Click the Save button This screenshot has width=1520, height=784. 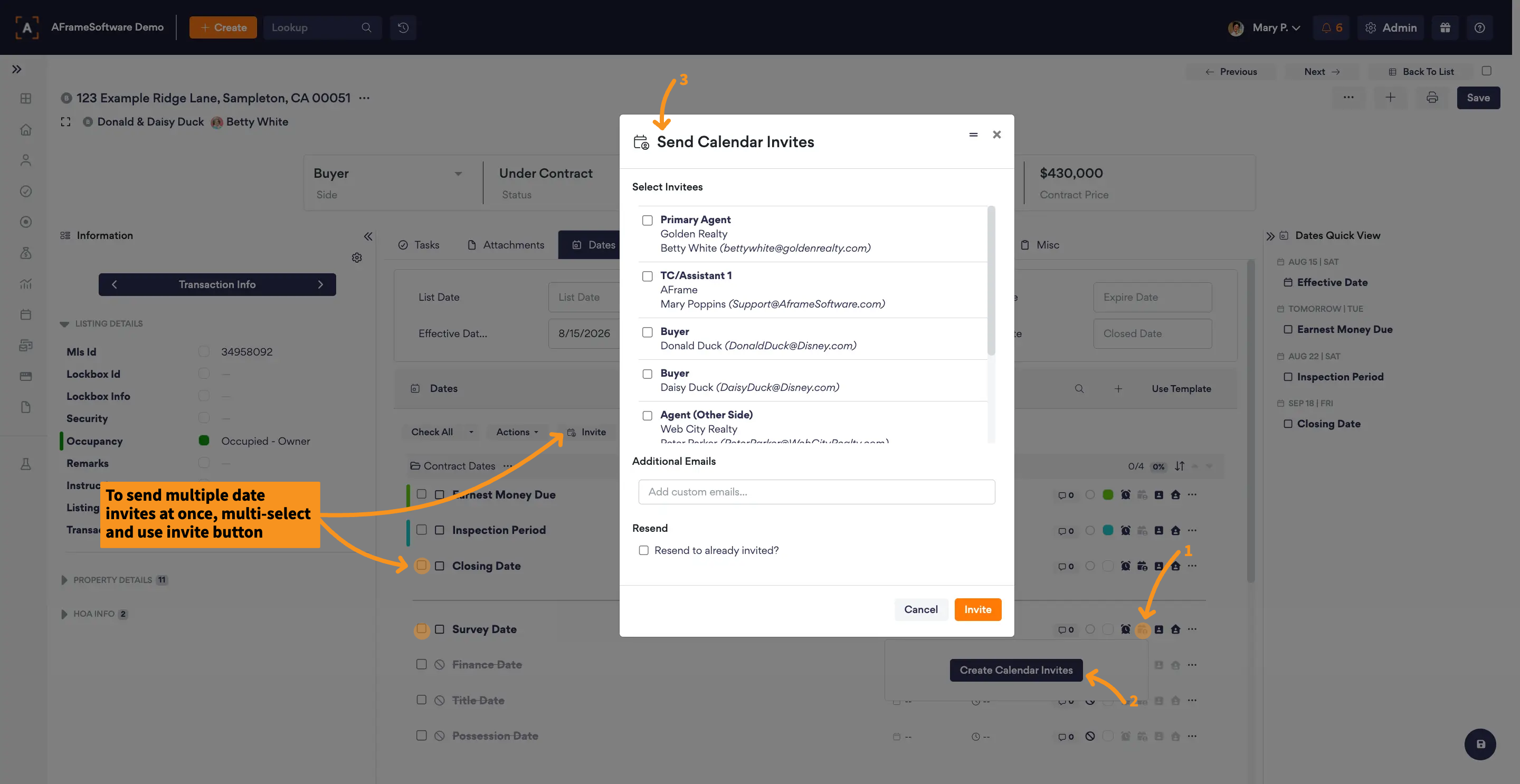tap(1478, 98)
